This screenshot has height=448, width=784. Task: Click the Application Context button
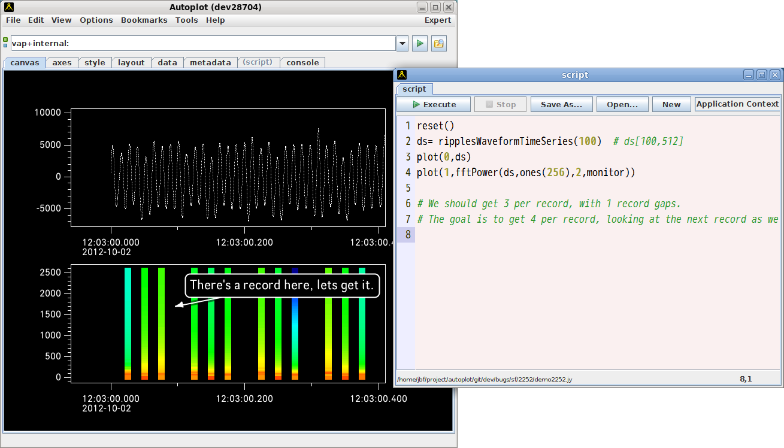click(737, 104)
